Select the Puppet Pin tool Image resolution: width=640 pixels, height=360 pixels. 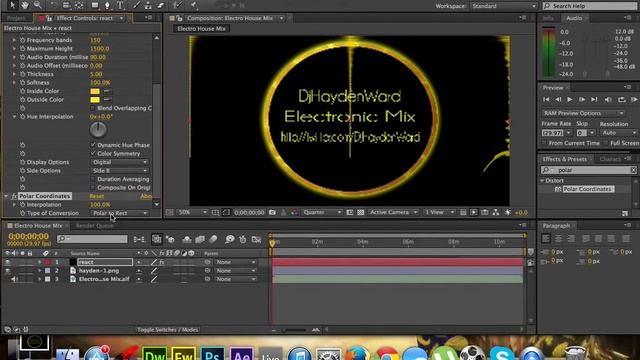194,5
